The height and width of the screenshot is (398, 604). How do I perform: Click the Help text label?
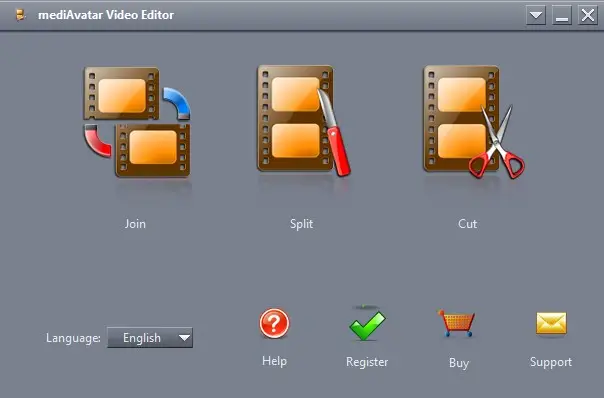[x=274, y=361]
